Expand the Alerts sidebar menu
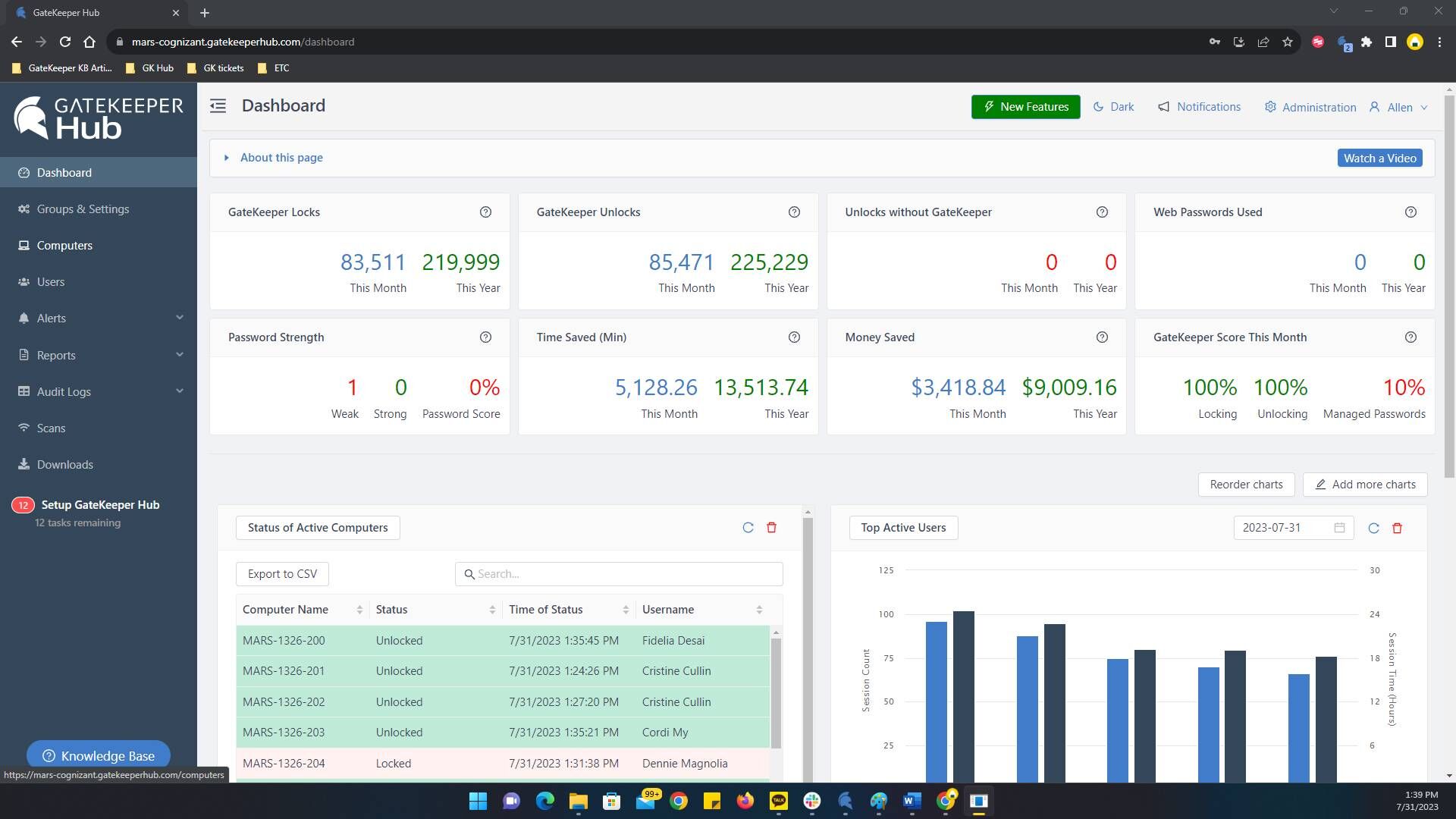The image size is (1456, 819). pos(52,318)
